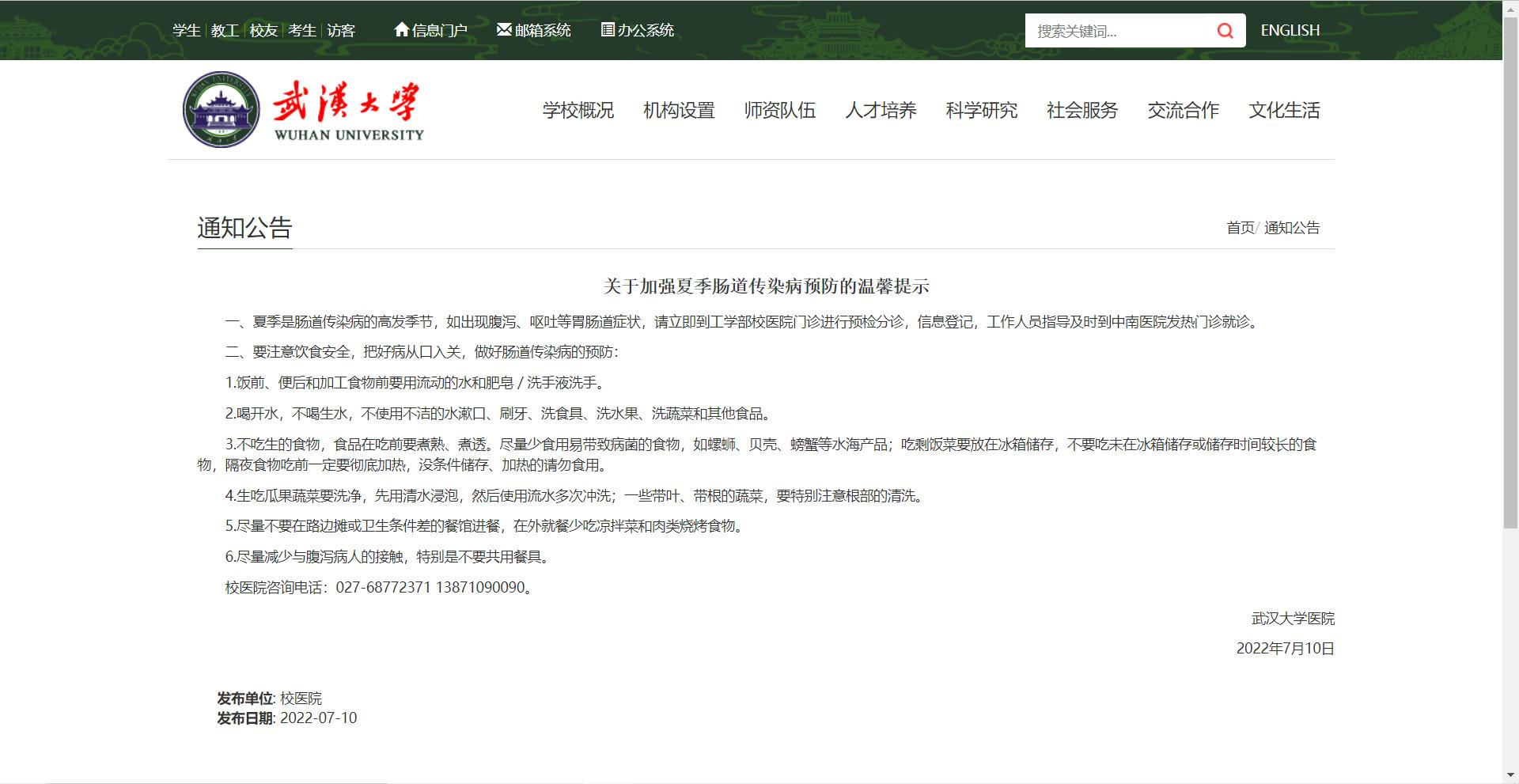
Task: Click the red magnifier search icon
Action: pos(1225,30)
